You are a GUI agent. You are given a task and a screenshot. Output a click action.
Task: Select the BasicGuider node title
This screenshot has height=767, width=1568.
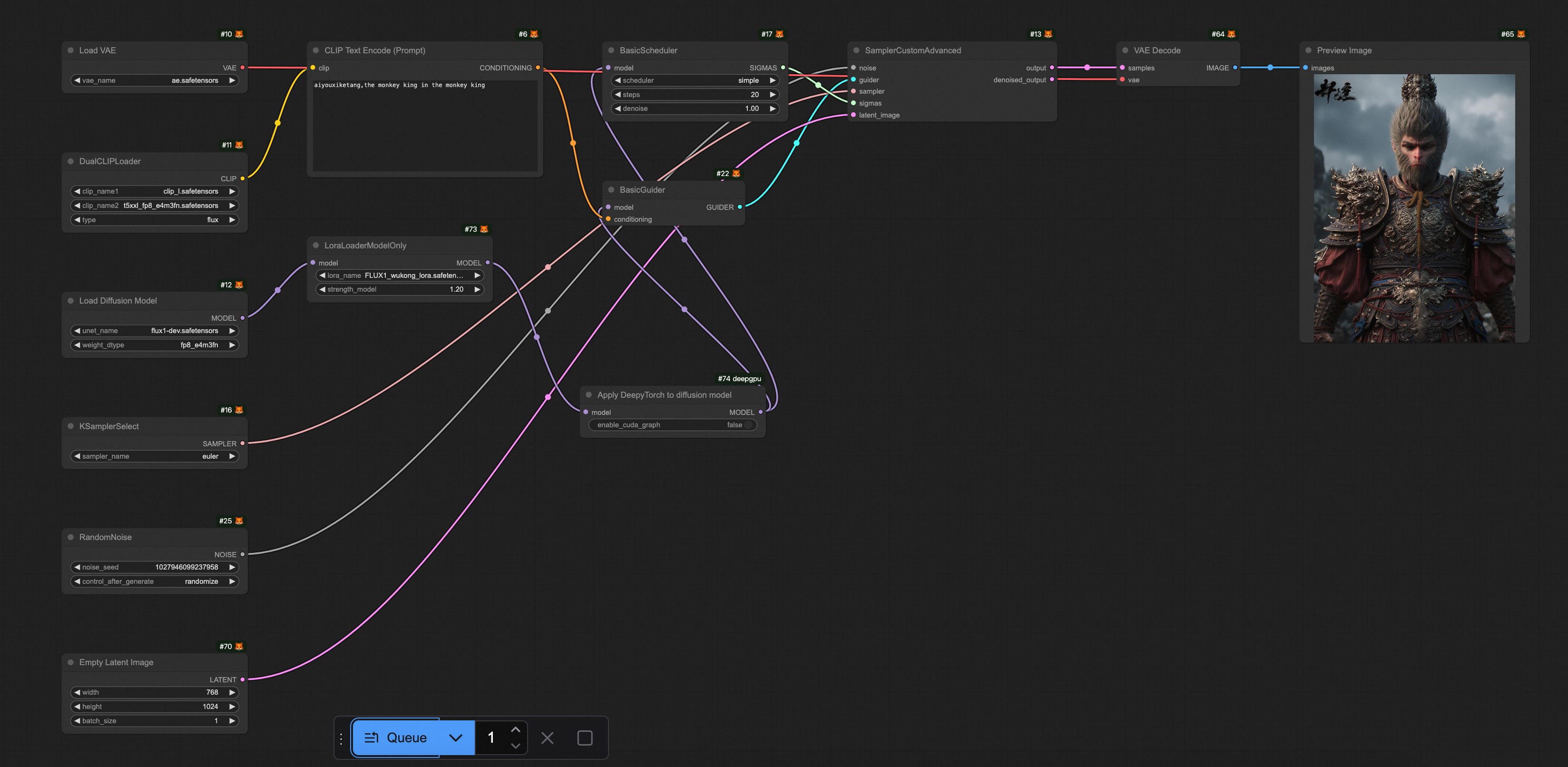[642, 190]
